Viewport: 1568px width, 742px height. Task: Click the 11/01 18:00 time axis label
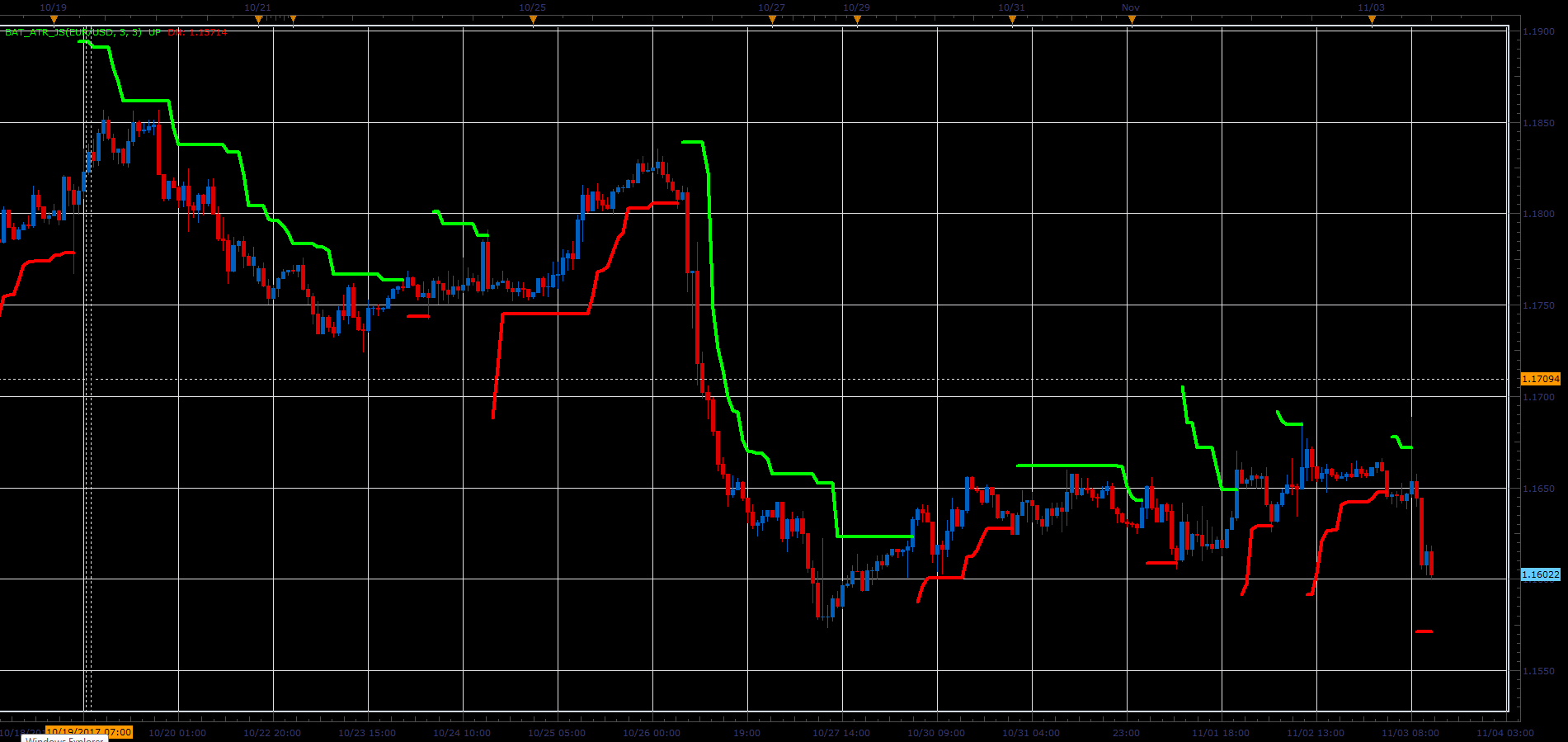coord(1221,733)
